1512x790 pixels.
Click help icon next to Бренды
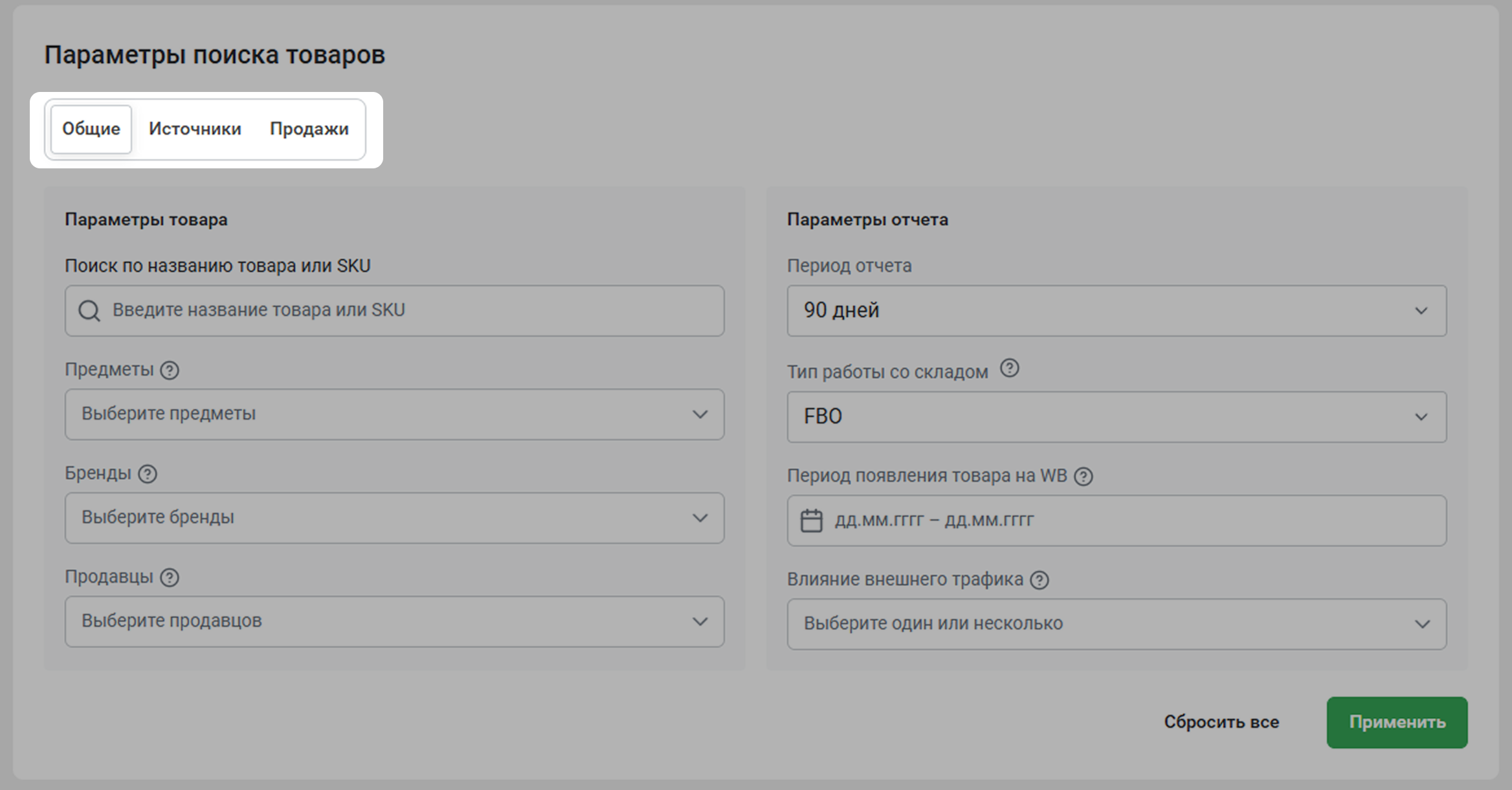tap(148, 474)
